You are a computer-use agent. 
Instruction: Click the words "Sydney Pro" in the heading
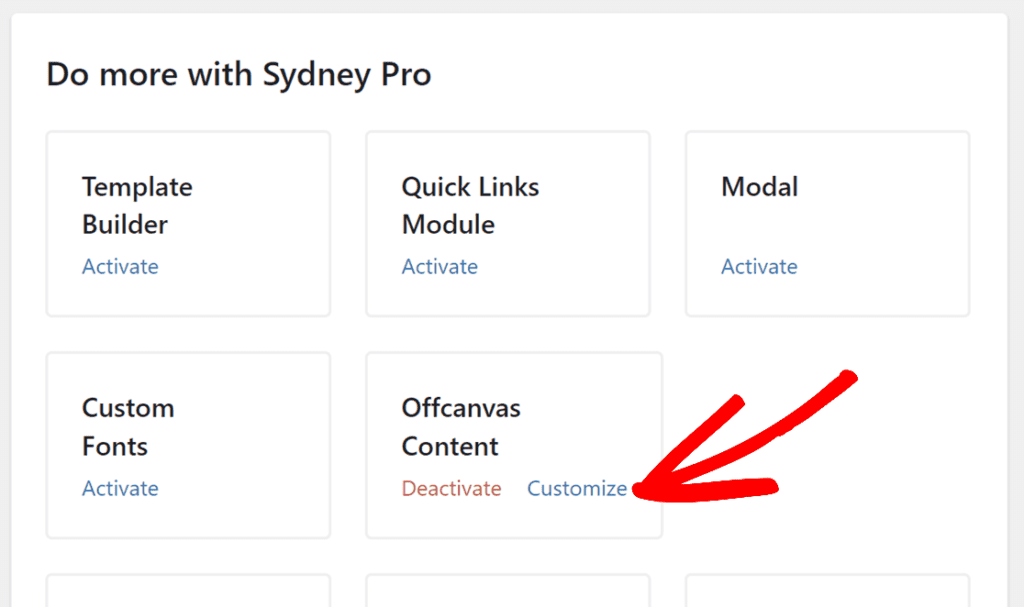[x=347, y=75]
